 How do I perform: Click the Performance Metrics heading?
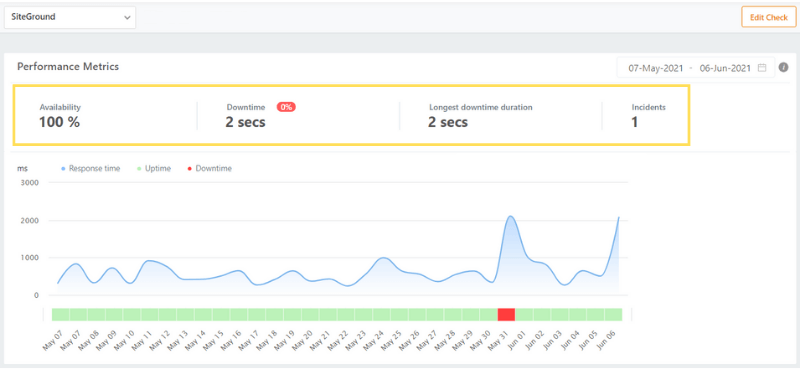(68, 67)
